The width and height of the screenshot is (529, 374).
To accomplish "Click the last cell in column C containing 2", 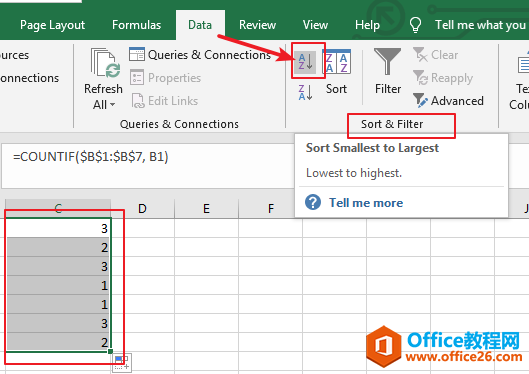I will [58, 342].
